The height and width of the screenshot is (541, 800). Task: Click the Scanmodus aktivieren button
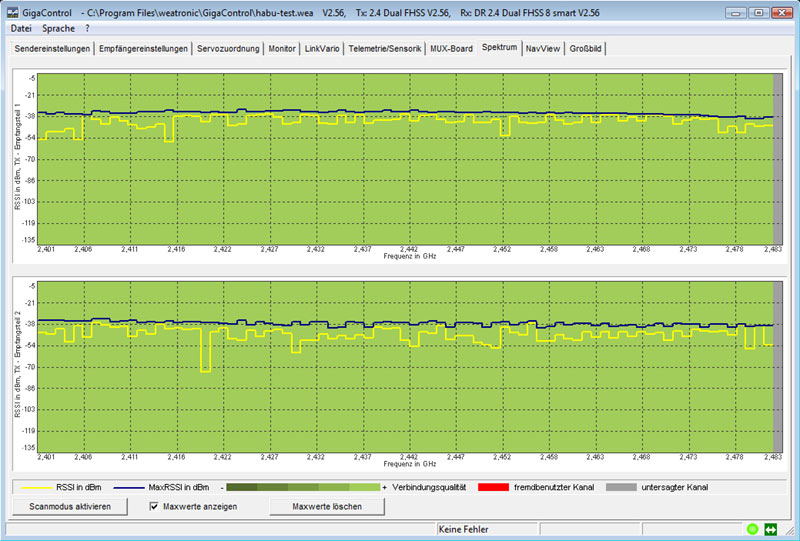pos(70,506)
